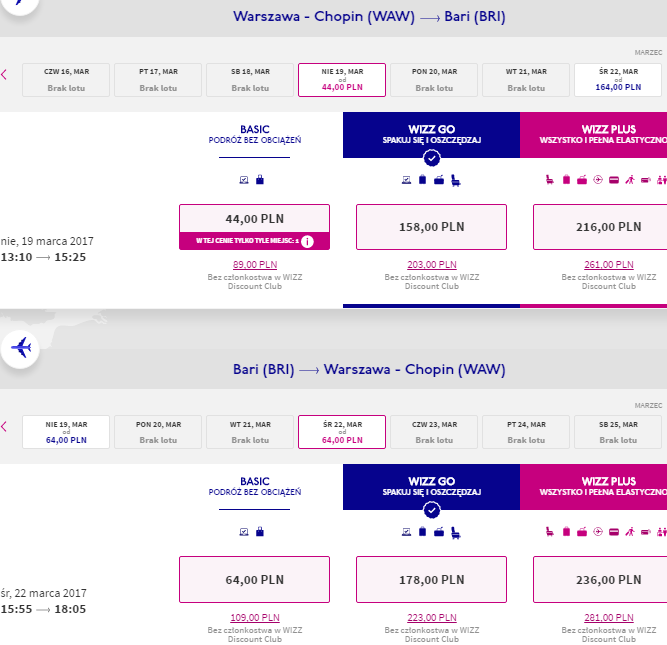The image size is (667, 645).
Task: Click return WIZZ PLUS column header
Action: (593, 487)
